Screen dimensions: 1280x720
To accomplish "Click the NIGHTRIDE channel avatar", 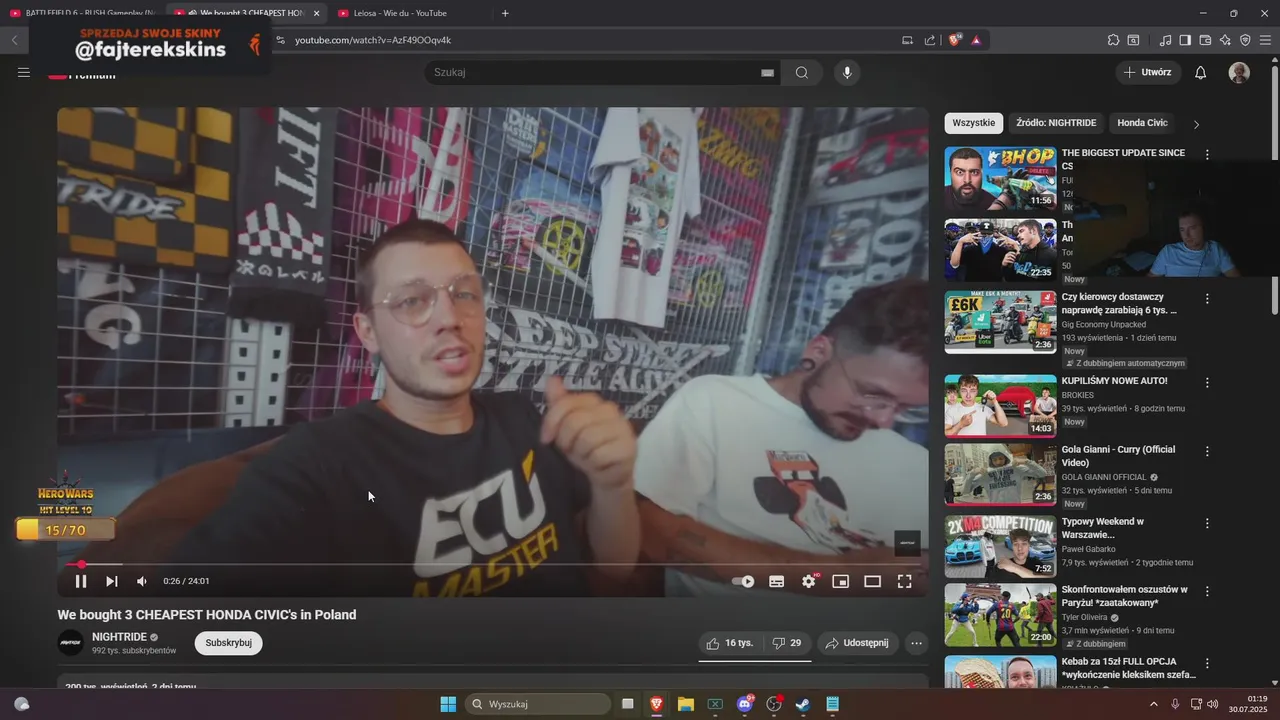I will [70, 643].
